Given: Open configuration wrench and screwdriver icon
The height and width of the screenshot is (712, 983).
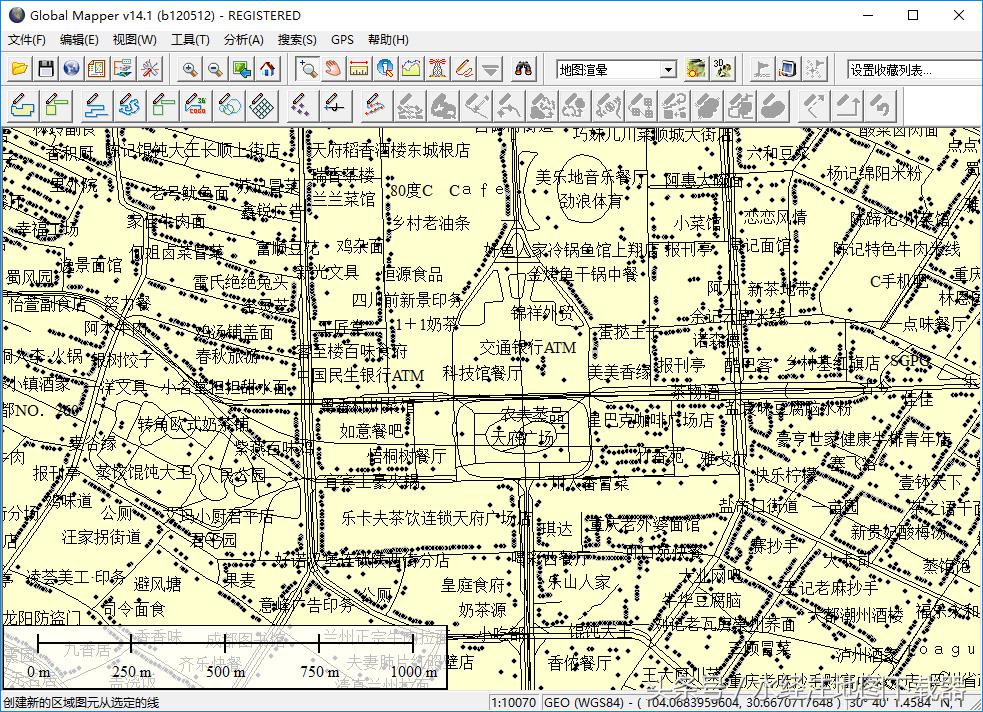Looking at the screenshot, I should [x=149, y=69].
